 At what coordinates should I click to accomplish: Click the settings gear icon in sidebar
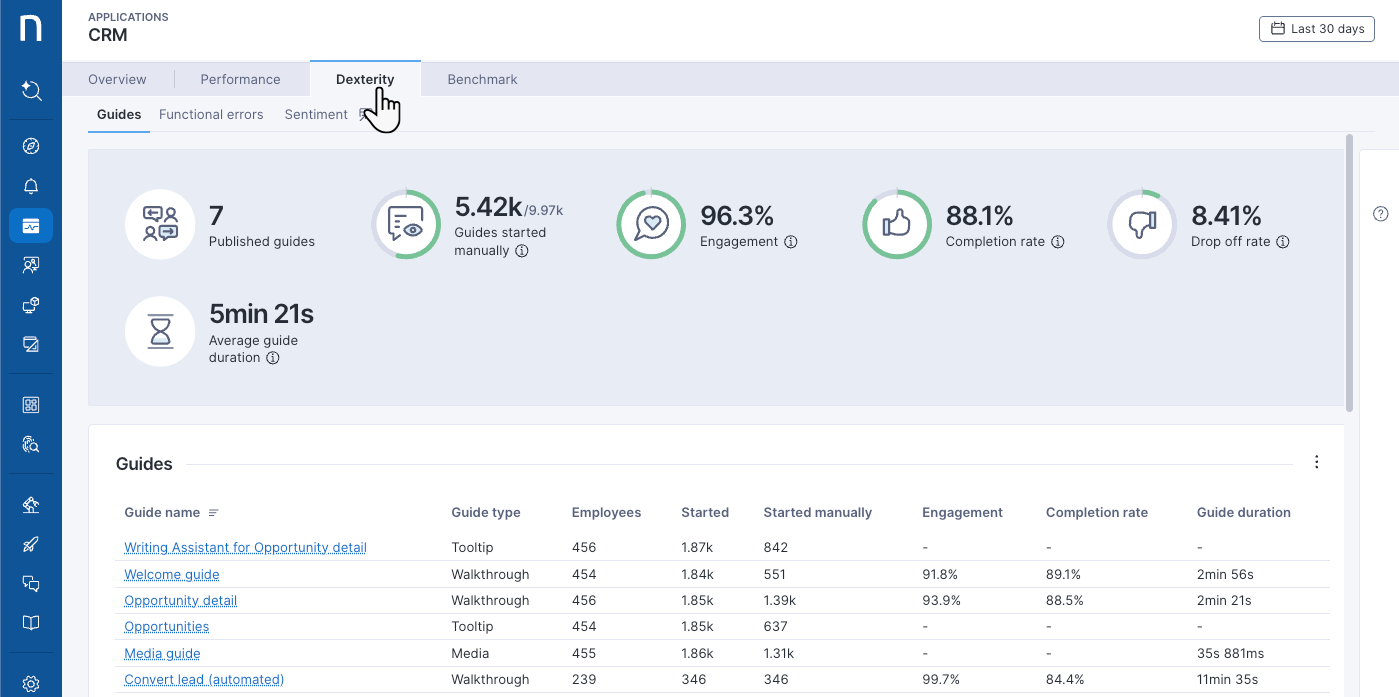point(31,684)
